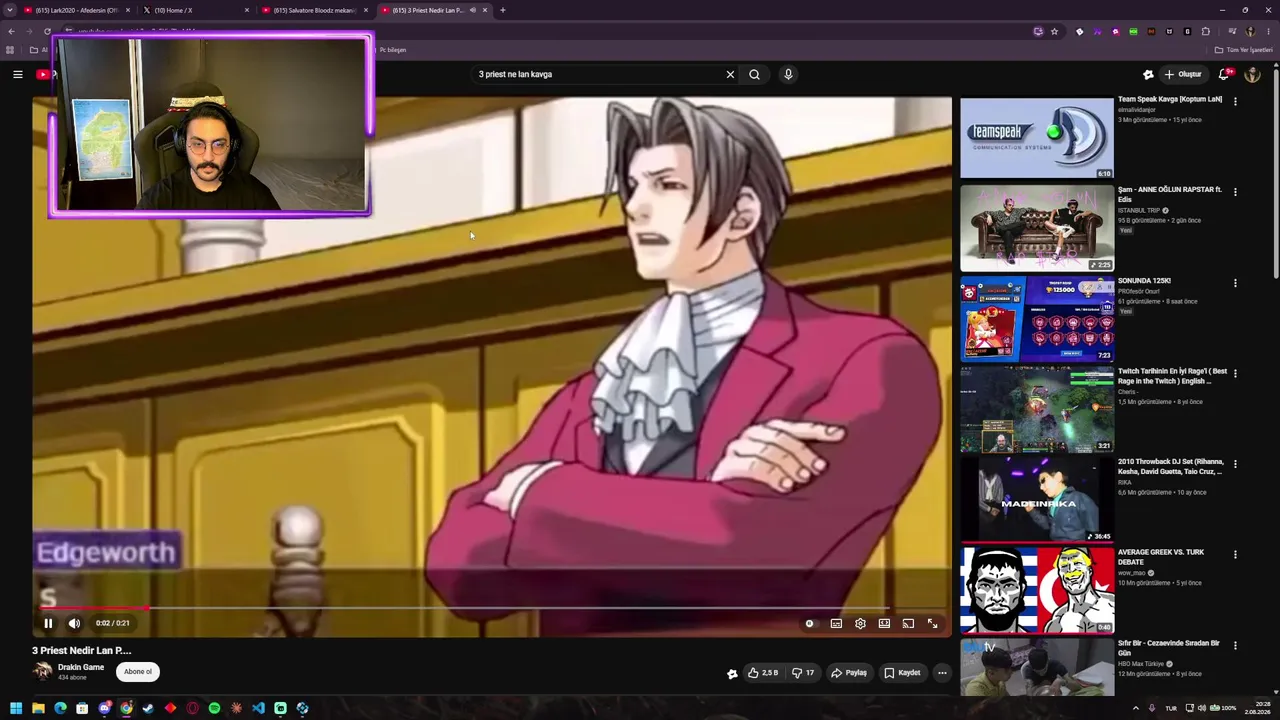Viewport: 1280px width, 720px height.
Task: Clear the YouTube search query
Action: click(730, 74)
